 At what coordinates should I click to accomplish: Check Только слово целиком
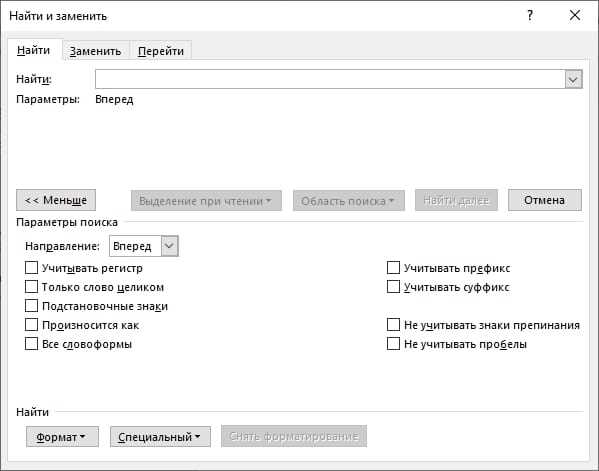click(31, 287)
